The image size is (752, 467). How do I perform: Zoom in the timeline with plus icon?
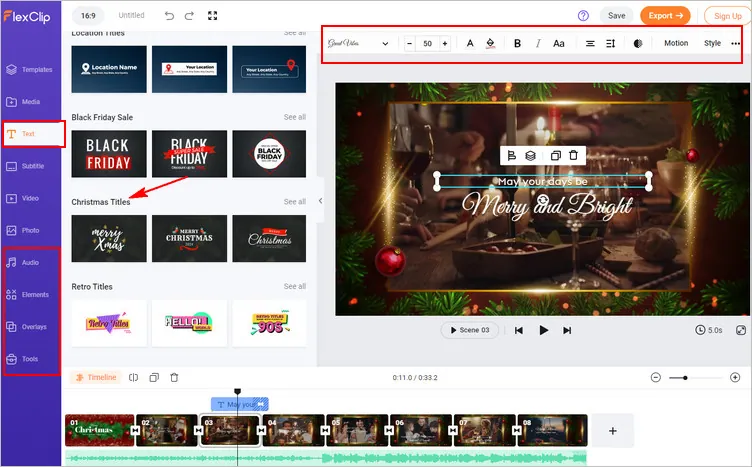735,377
